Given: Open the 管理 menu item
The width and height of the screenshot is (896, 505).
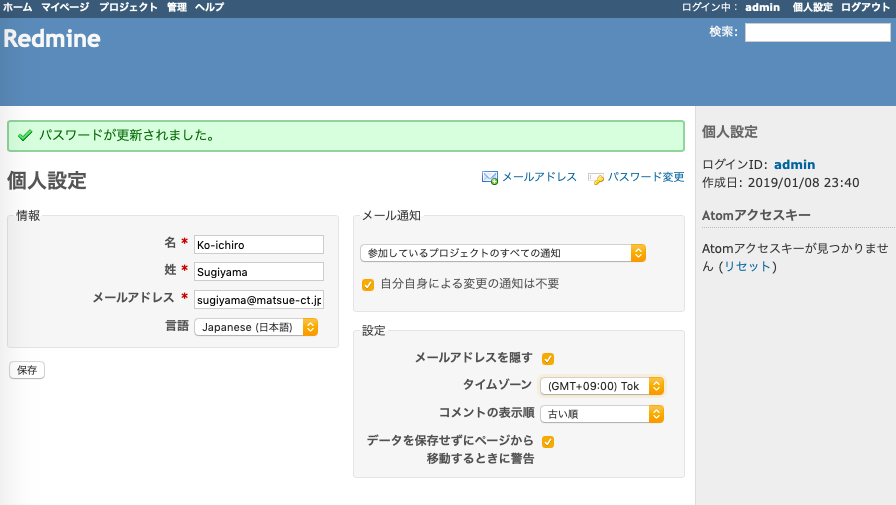Looking at the screenshot, I should click(177, 7).
